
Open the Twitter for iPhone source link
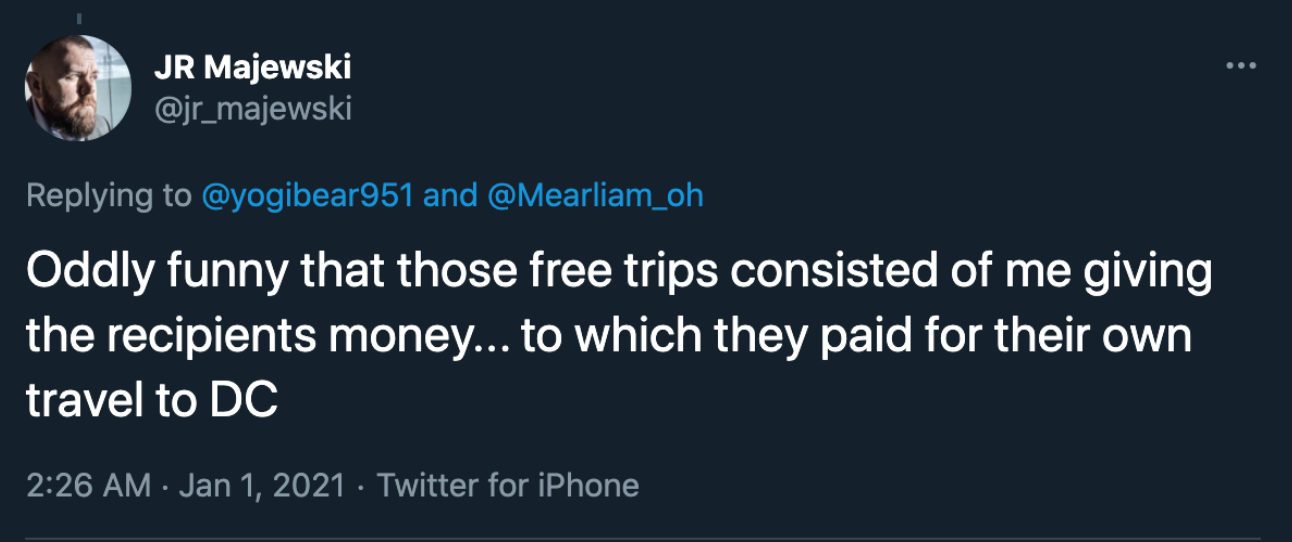(509, 486)
